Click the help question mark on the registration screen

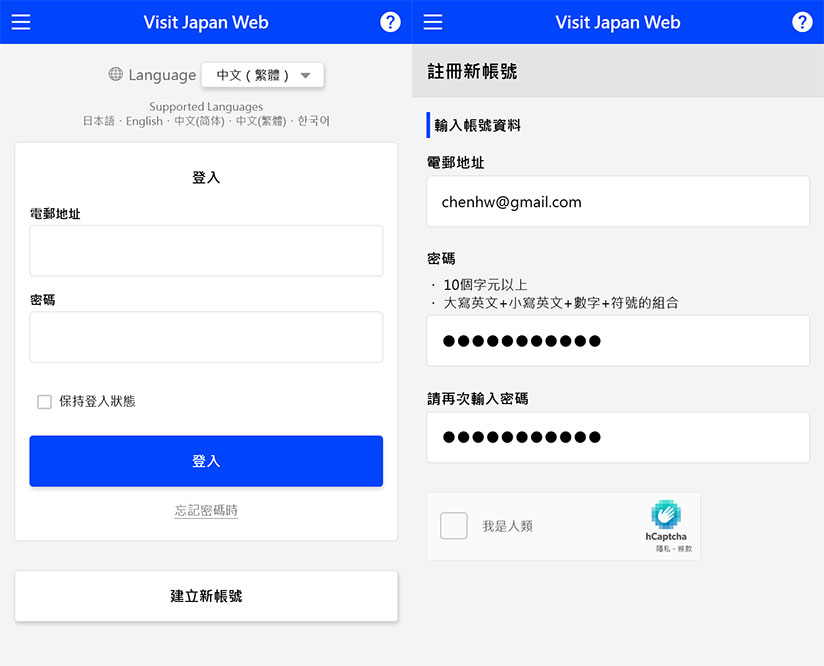pos(802,22)
